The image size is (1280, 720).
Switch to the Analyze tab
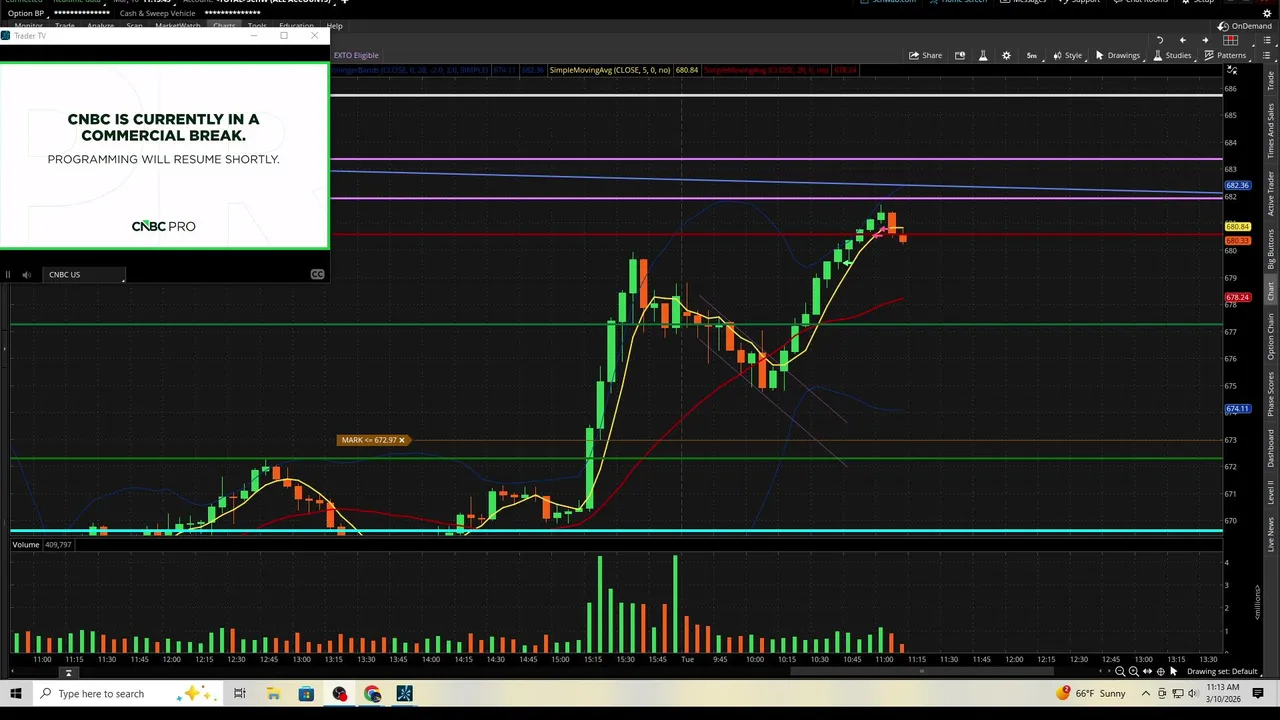[x=100, y=26]
